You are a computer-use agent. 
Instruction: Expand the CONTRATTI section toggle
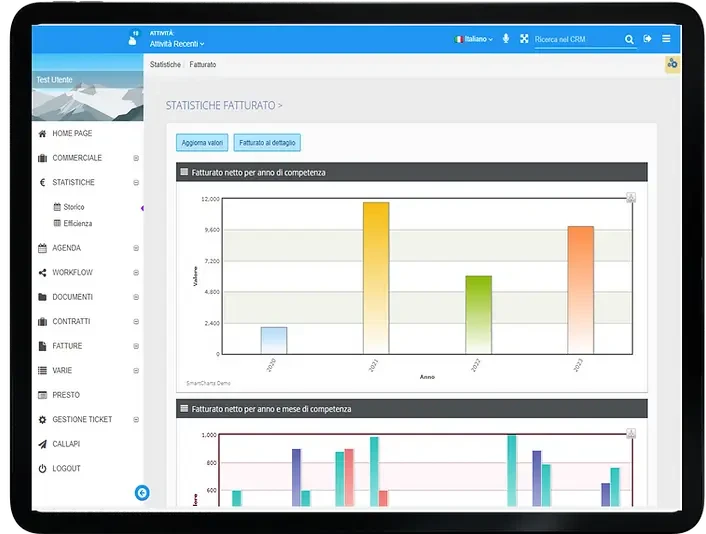coord(136,321)
